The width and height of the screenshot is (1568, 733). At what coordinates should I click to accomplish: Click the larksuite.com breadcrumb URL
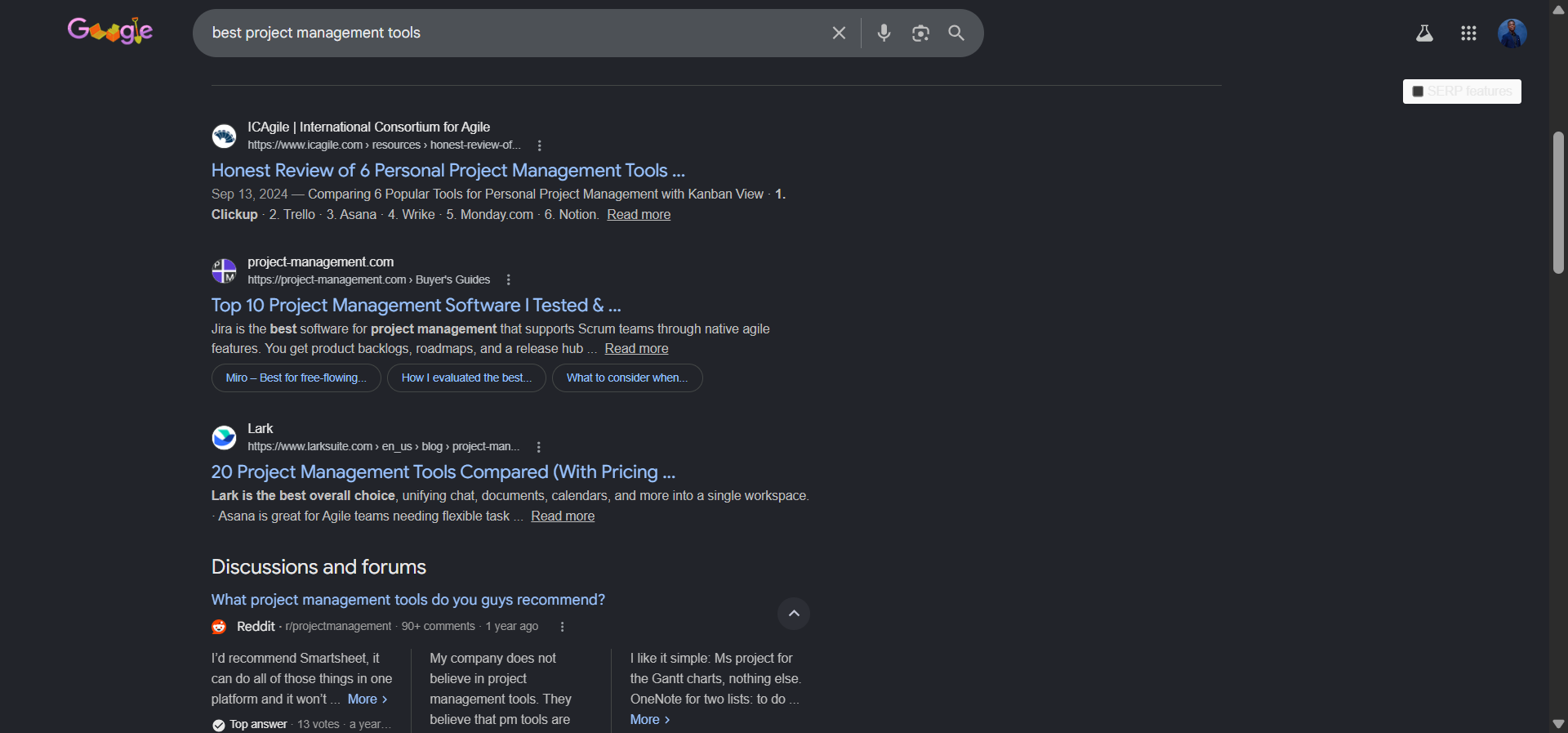tap(383, 446)
